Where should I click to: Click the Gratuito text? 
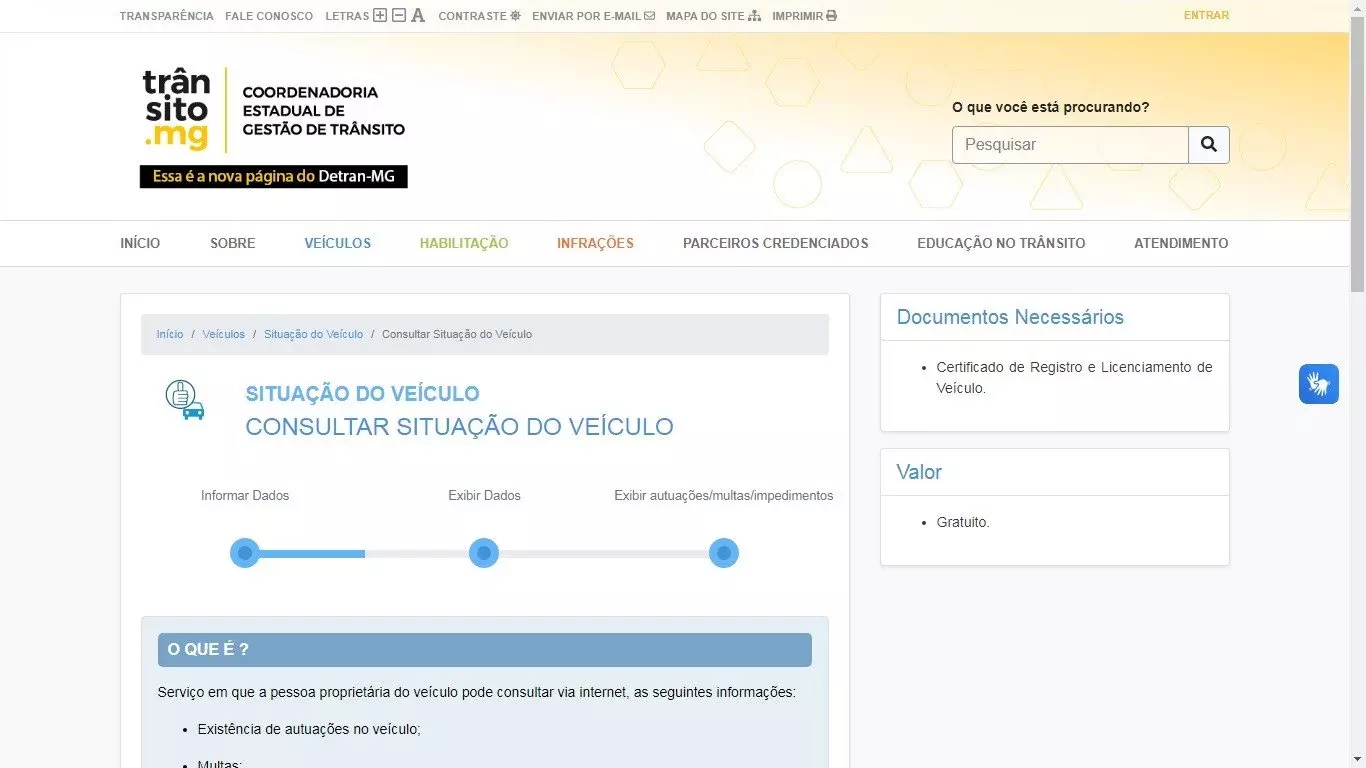point(963,522)
